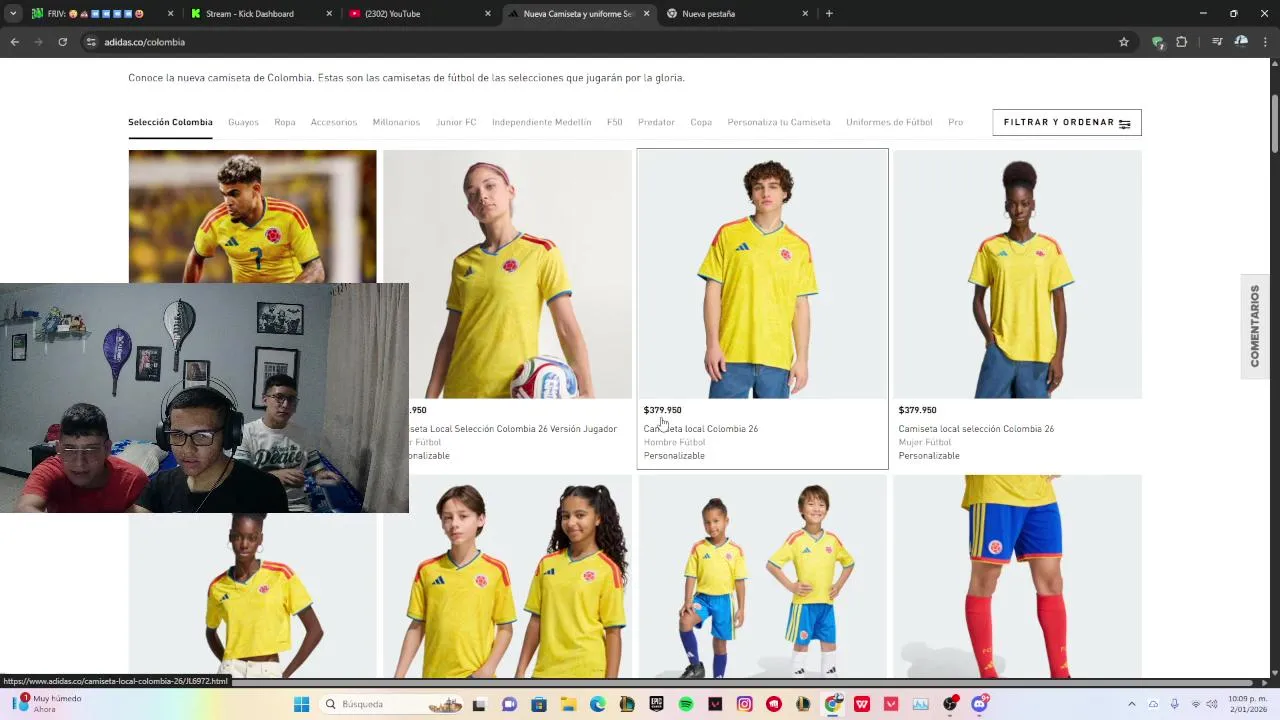Open the Chrome three-dot menu

[x=1266, y=42]
